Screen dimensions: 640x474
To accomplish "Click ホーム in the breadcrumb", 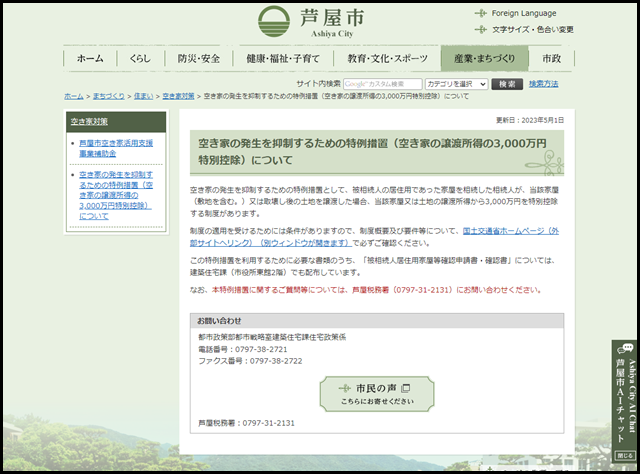I will coord(73,96).
